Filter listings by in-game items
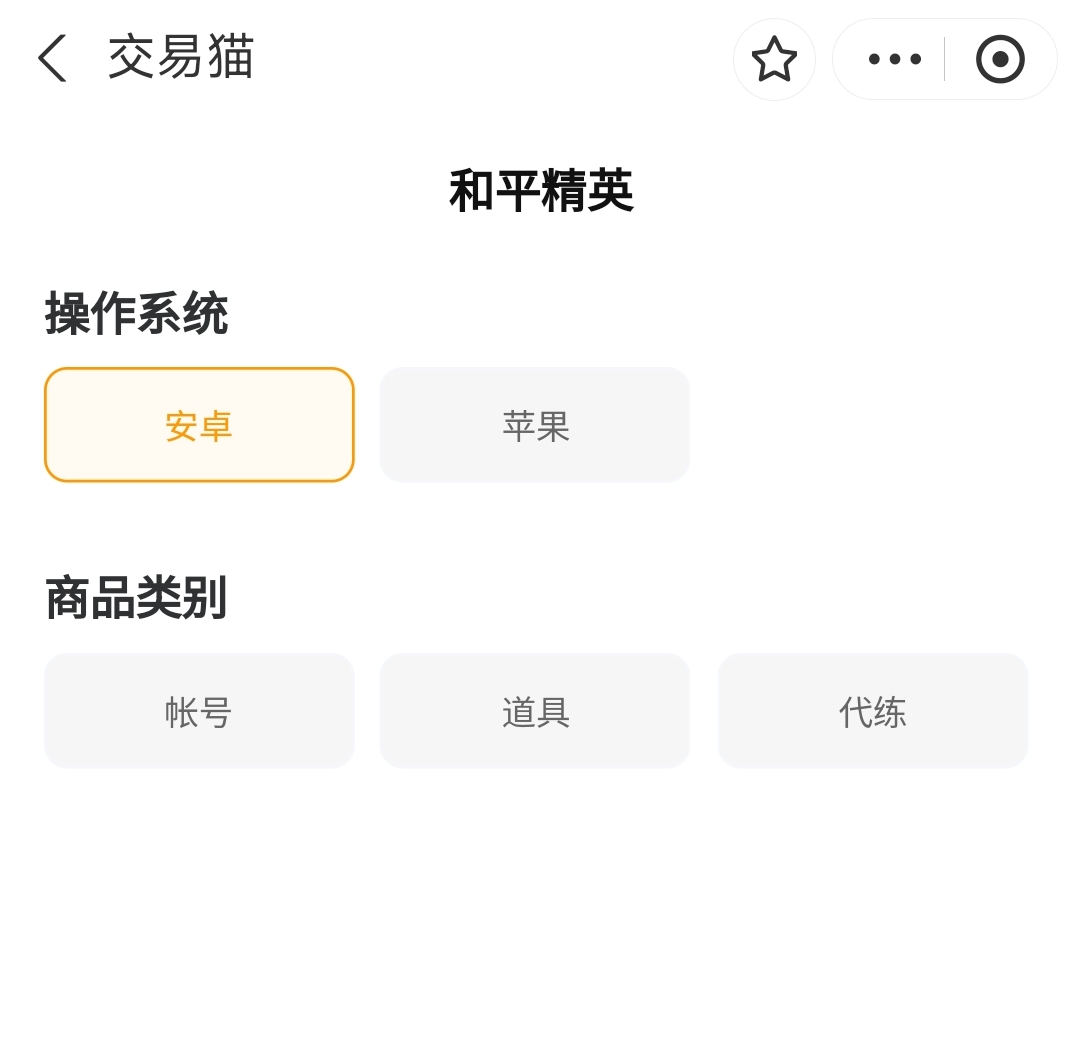 click(x=535, y=711)
